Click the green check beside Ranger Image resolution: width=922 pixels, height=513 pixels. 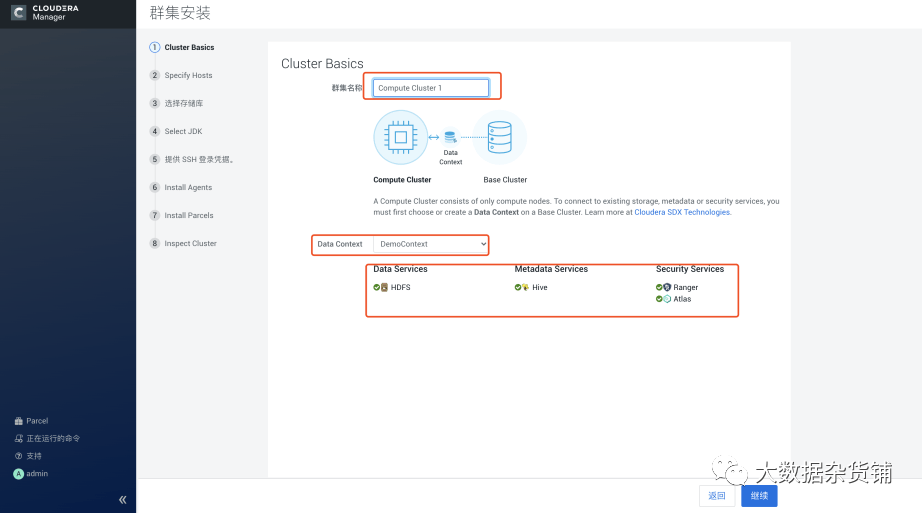pos(659,287)
